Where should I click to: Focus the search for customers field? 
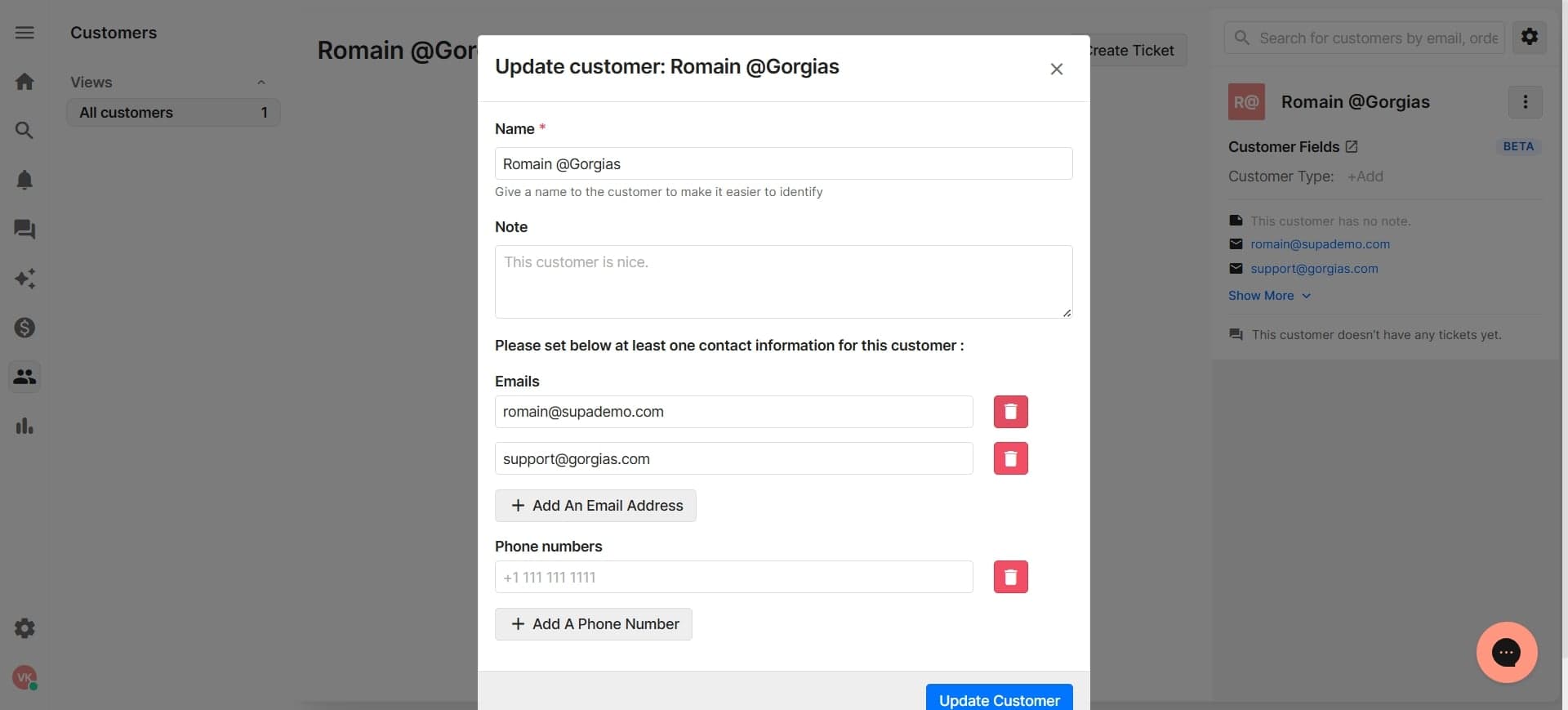click(1365, 38)
